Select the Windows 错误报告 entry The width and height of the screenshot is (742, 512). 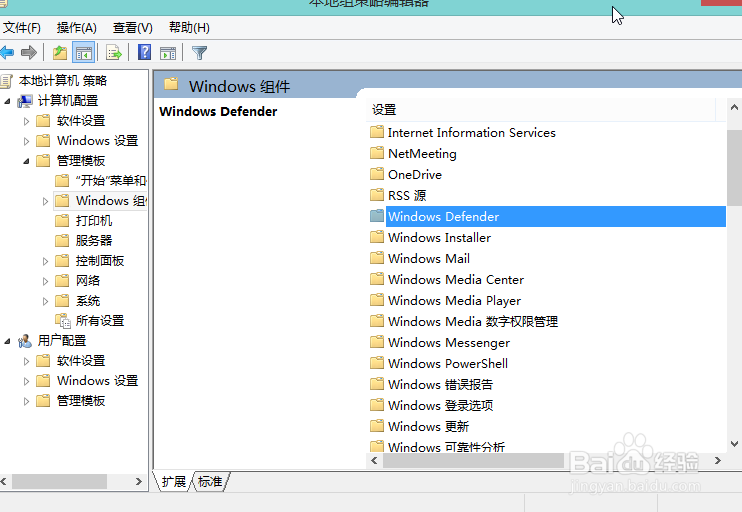tap(441, 384)
